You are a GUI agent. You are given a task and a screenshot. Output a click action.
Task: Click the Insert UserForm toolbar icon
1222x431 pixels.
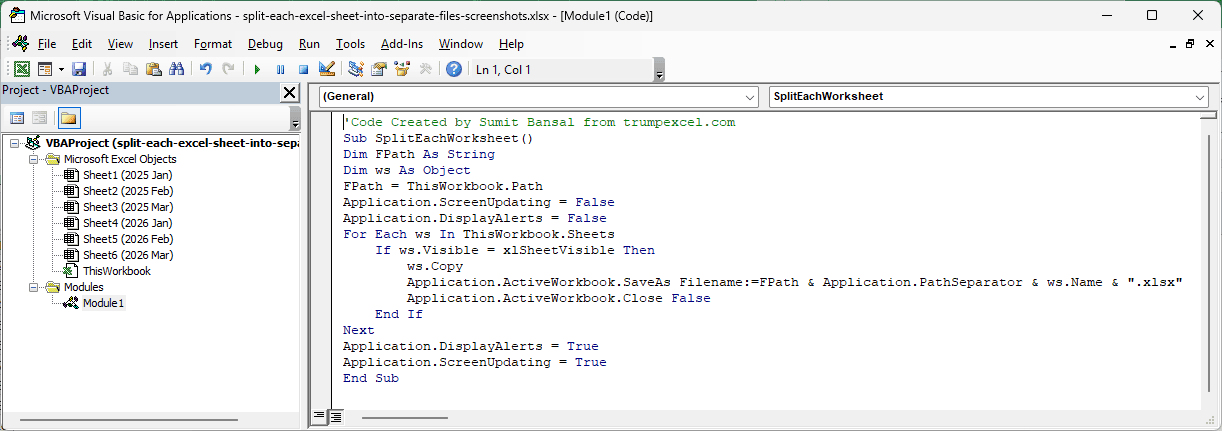(x=44, y=69)
